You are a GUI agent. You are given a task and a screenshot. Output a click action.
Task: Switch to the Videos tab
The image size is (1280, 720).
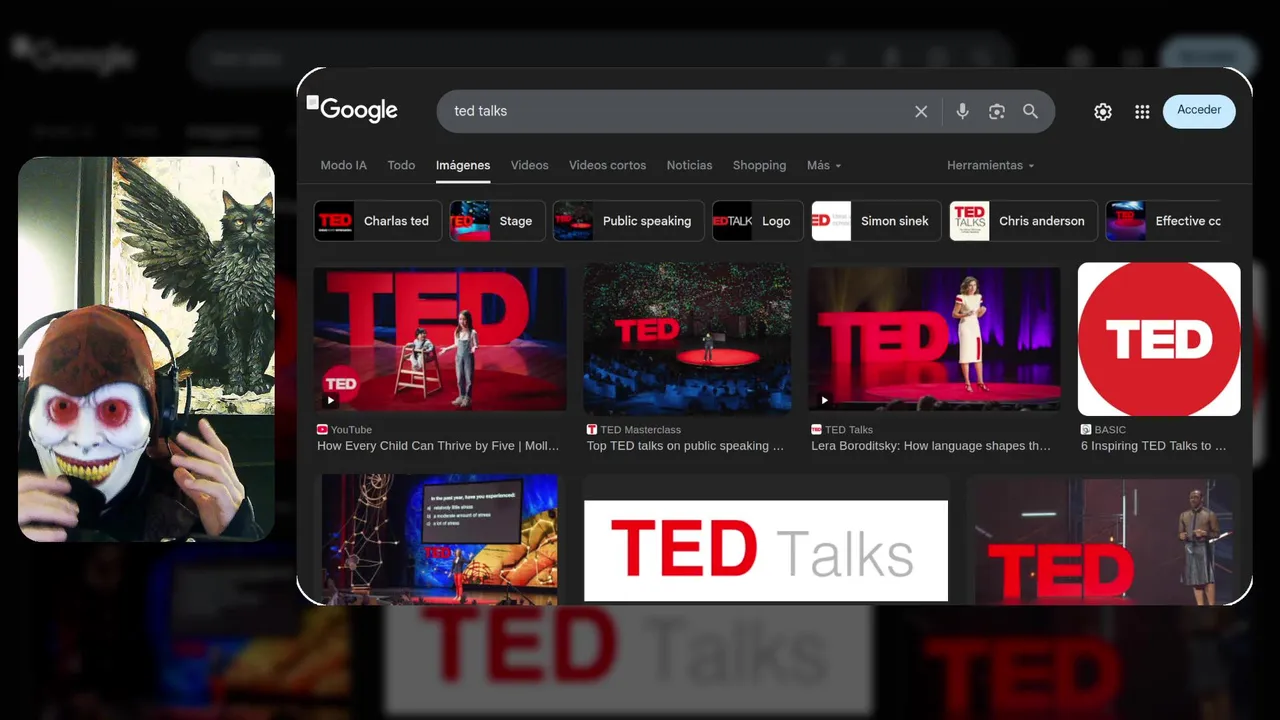pos(529,165)
